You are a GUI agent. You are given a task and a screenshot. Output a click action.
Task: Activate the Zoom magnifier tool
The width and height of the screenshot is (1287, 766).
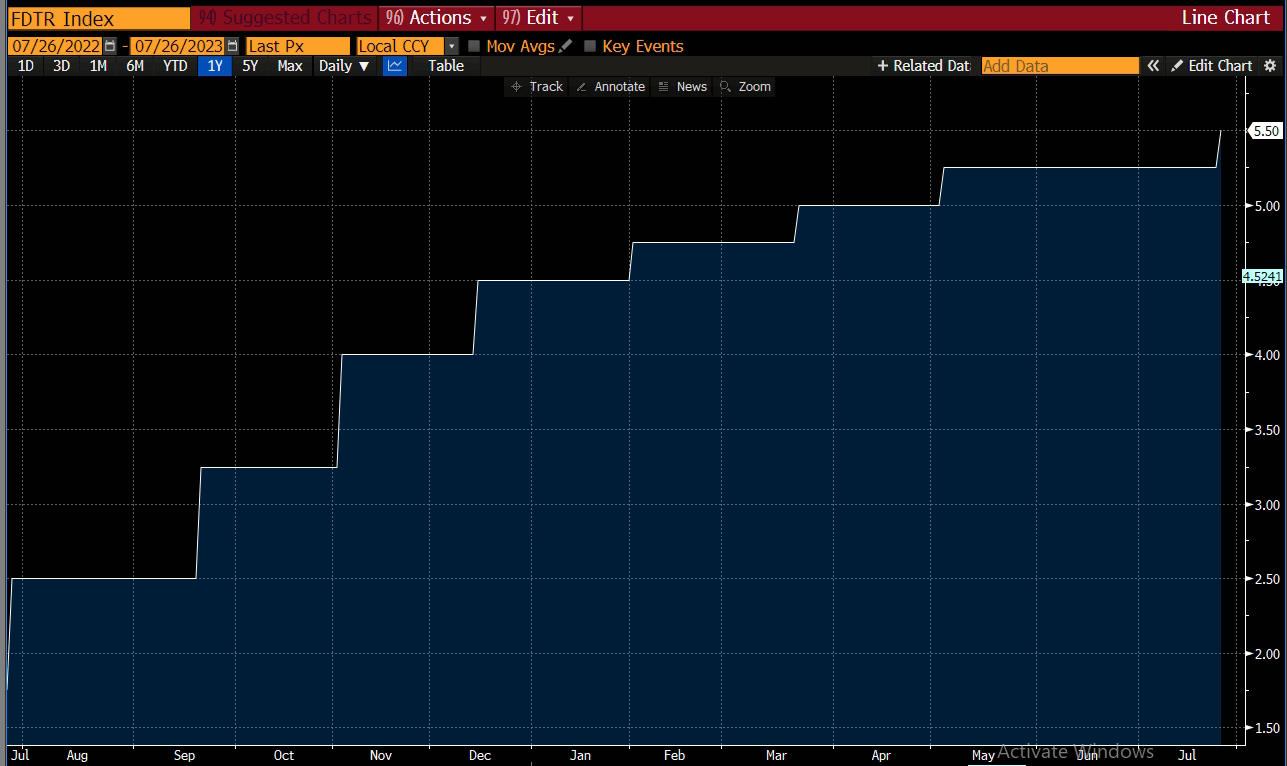coord(746,86)
